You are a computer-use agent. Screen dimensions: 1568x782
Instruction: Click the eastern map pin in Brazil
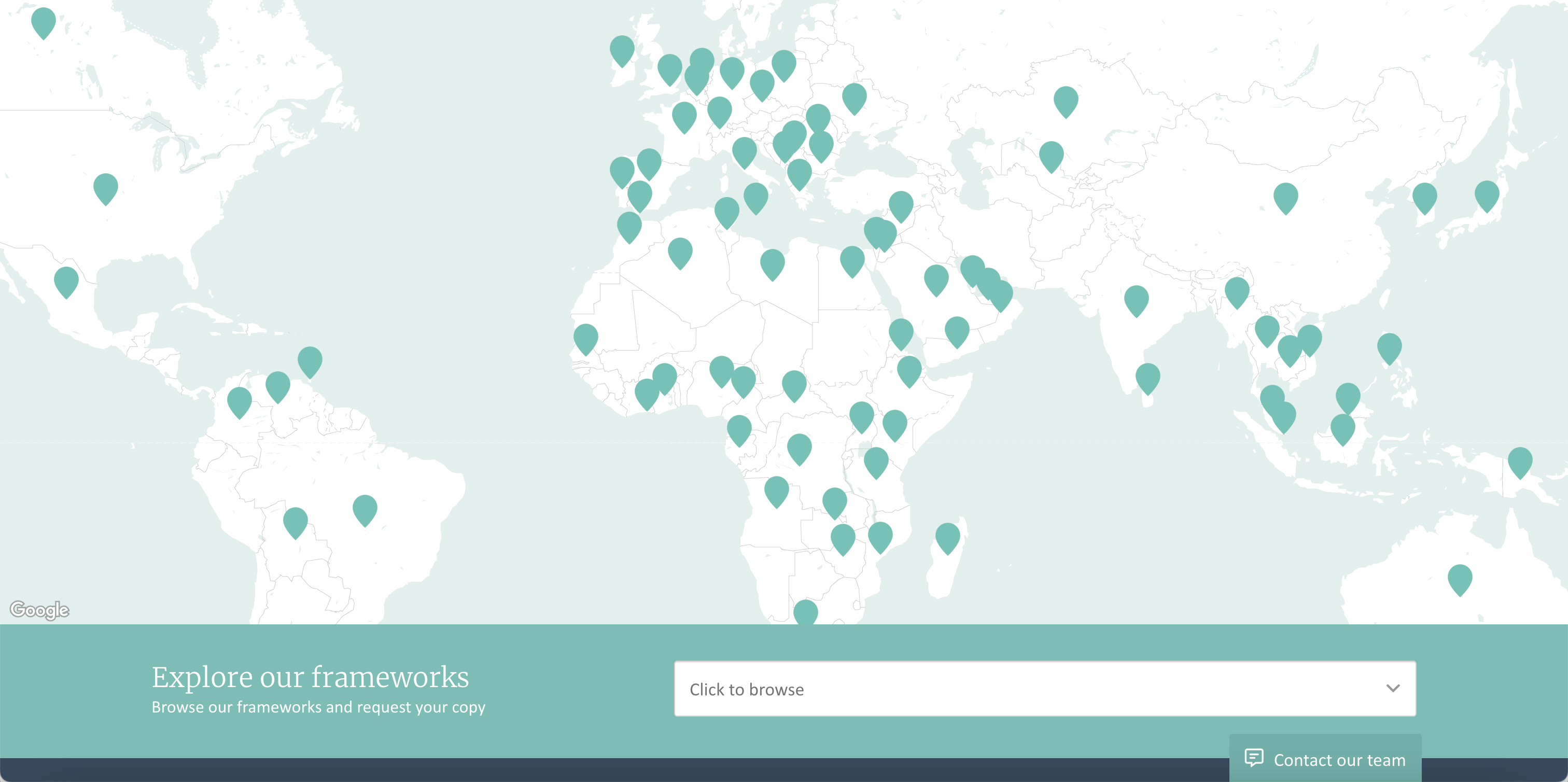365,508
